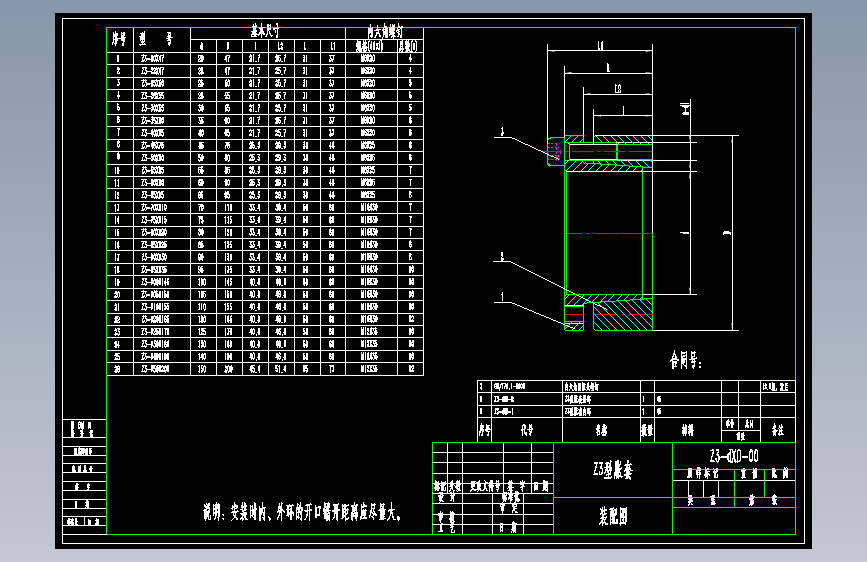Click the '代号' header in the parts list

click(x=527, y=430)
